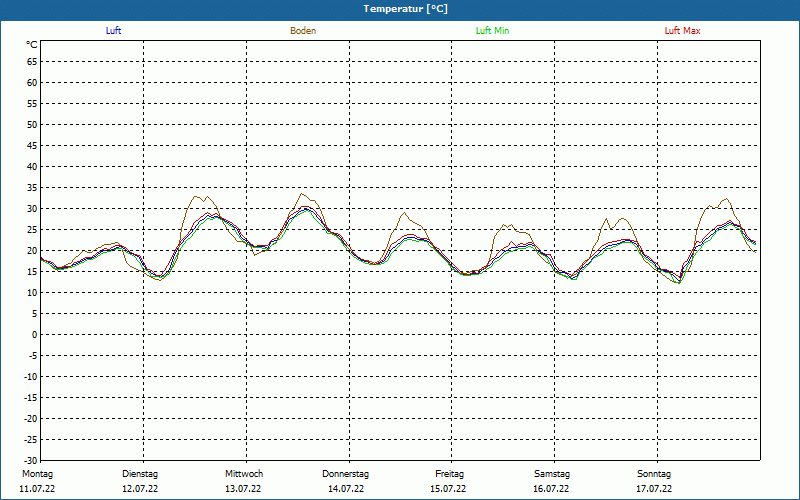Click the 65 y-axis value

point(32,62)
